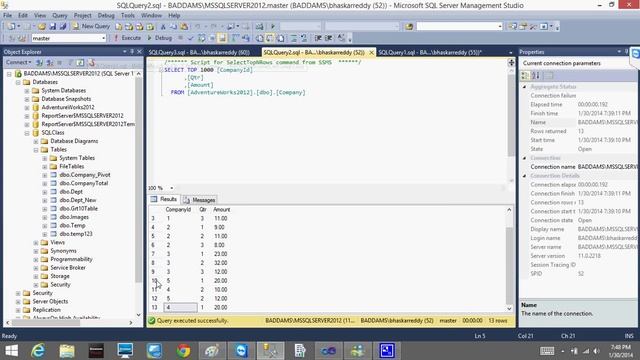The image size is (640, 360).
Task: Open Google Chrome from the taskbar
Action: point(184,350)
